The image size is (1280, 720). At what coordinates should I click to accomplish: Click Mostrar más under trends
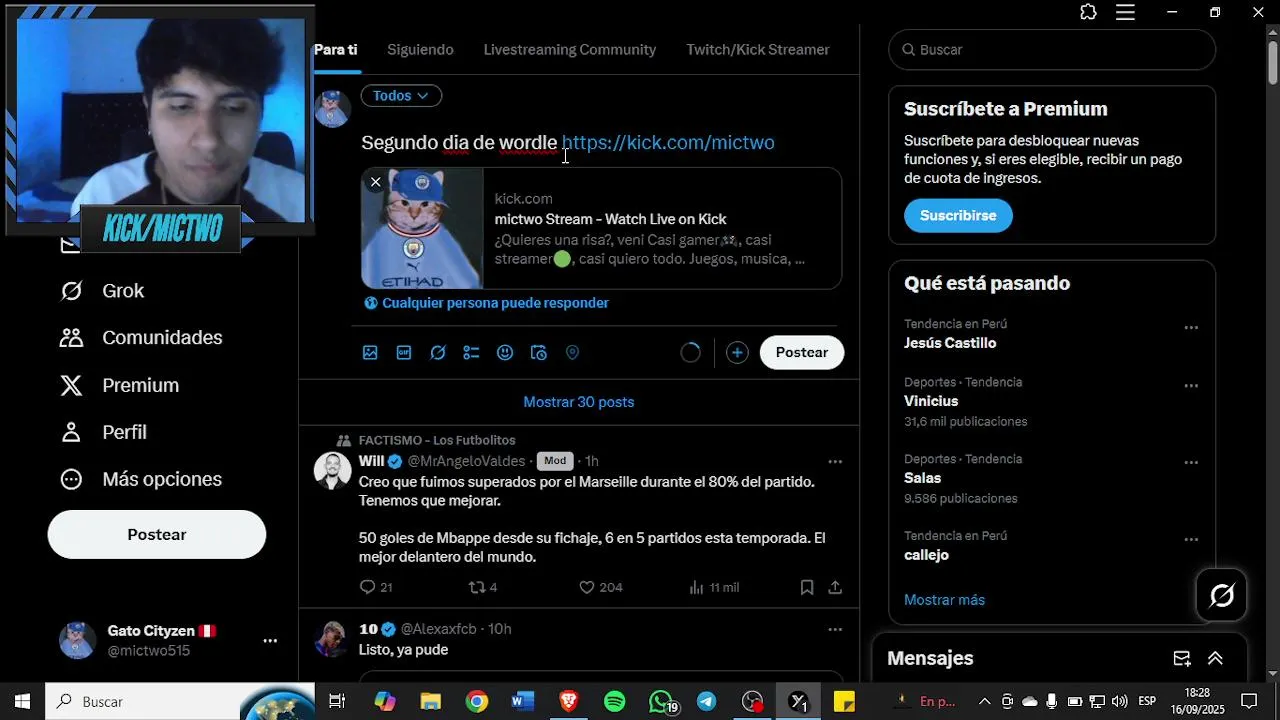click(944, 600)
